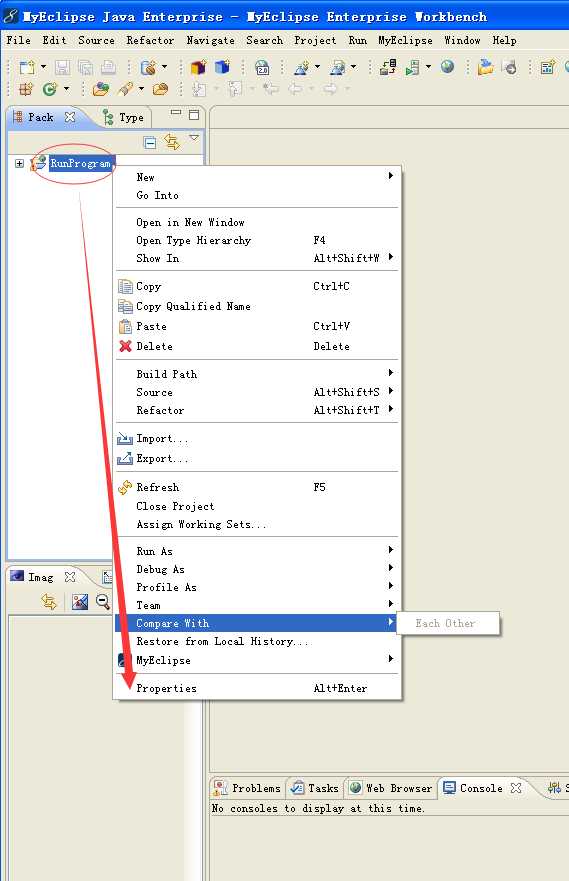Click Each Other submenu item

(x=448, y=623)
